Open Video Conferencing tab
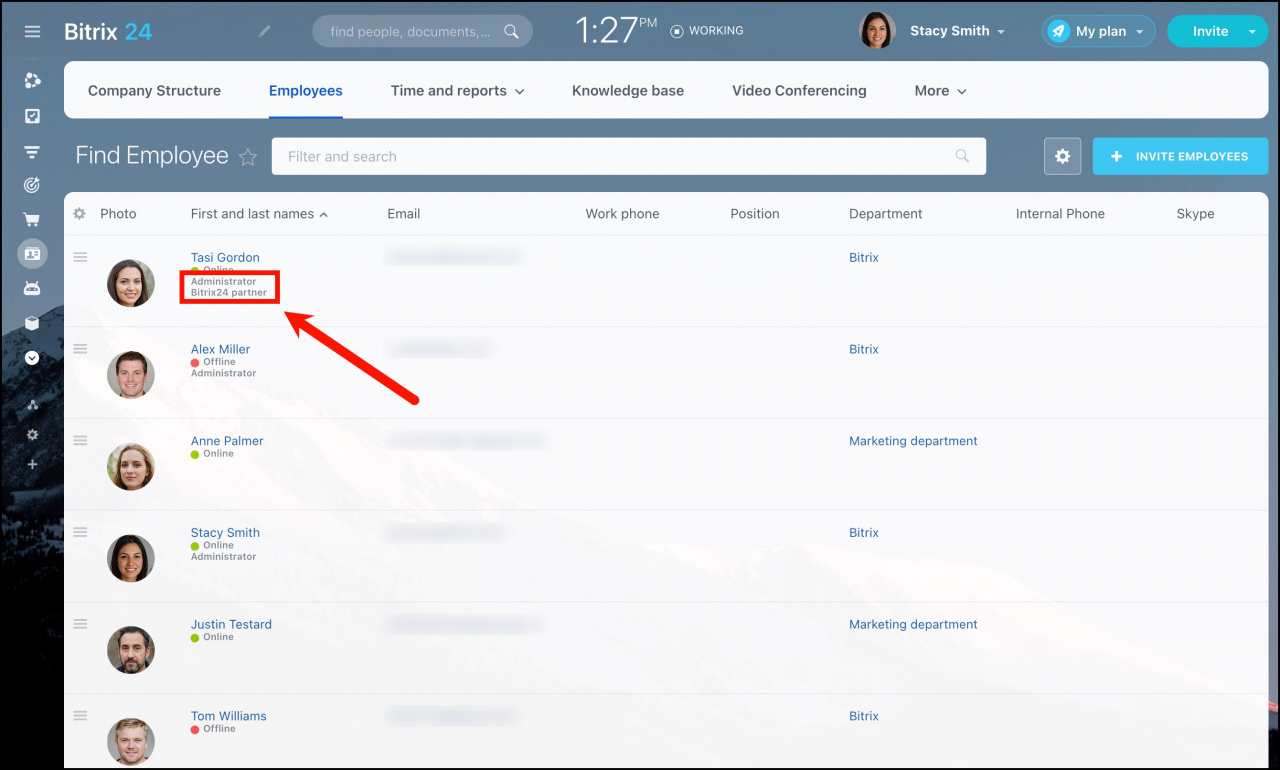1280x770 pixels. (799, 90)
